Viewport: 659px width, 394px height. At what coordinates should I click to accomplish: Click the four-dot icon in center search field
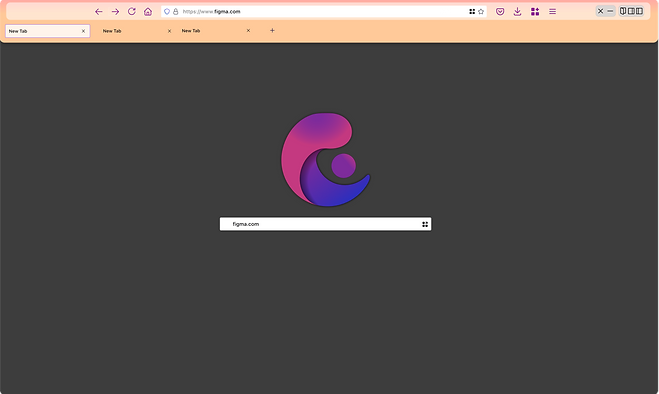pyautogui.click(x=425, y=225)
